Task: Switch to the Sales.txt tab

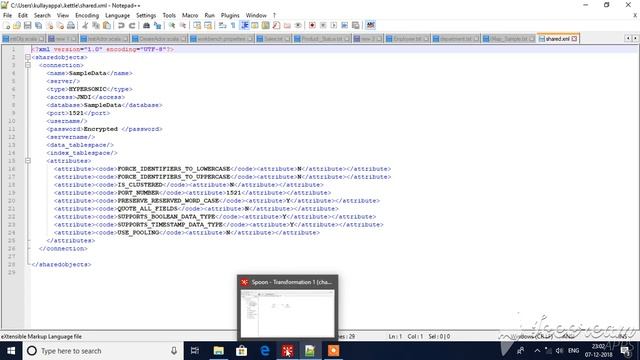Action: point(273,39)
